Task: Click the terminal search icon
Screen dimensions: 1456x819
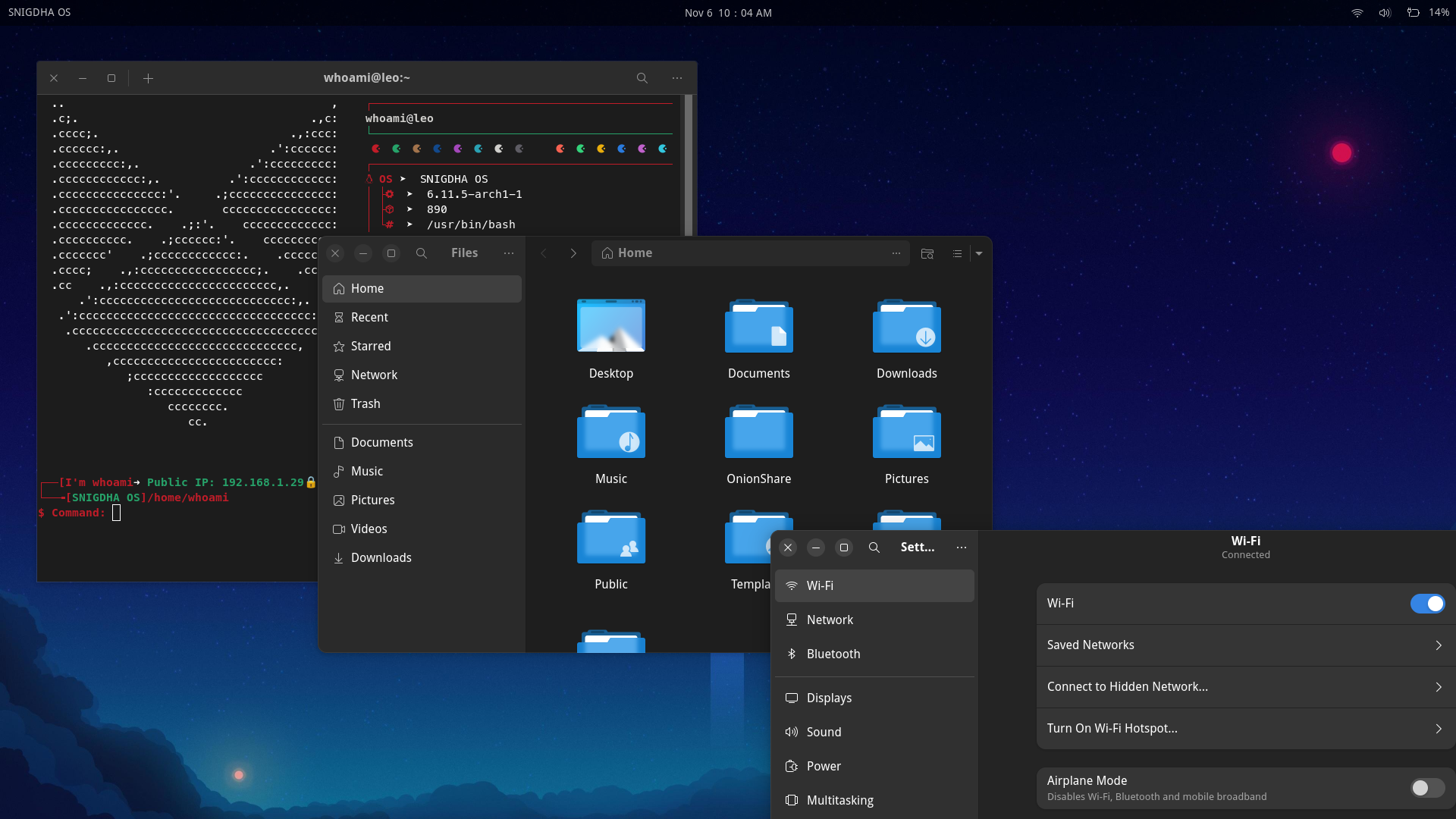Action: (x=642, y=78)
